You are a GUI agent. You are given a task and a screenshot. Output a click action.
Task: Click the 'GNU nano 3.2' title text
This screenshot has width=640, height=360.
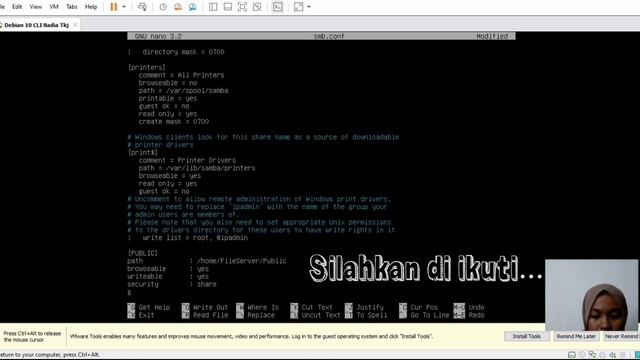pyautogui.click(x=158, y=36)
